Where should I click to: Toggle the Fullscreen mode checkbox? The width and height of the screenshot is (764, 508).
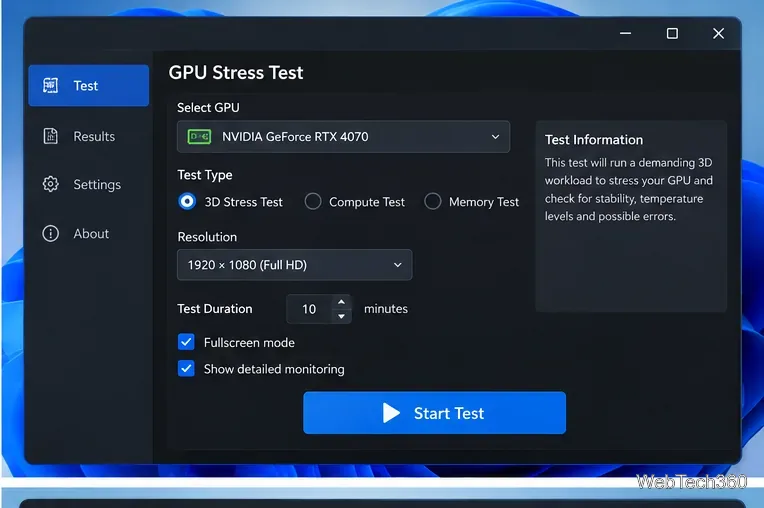[x=186, y=342]
